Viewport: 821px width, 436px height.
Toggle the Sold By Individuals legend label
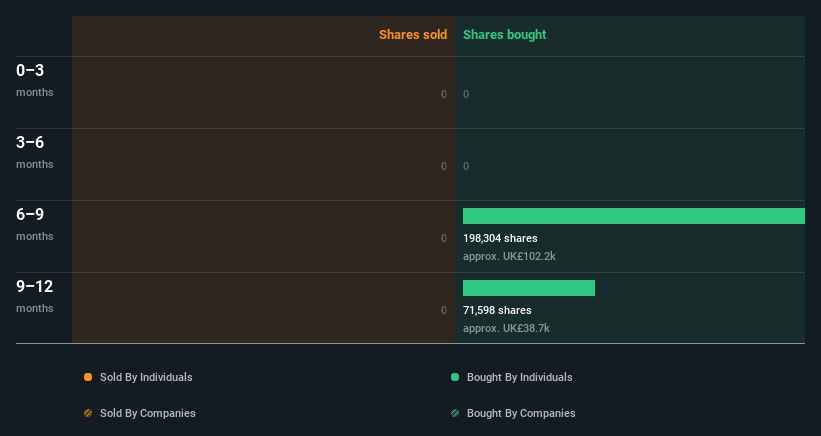146,377
